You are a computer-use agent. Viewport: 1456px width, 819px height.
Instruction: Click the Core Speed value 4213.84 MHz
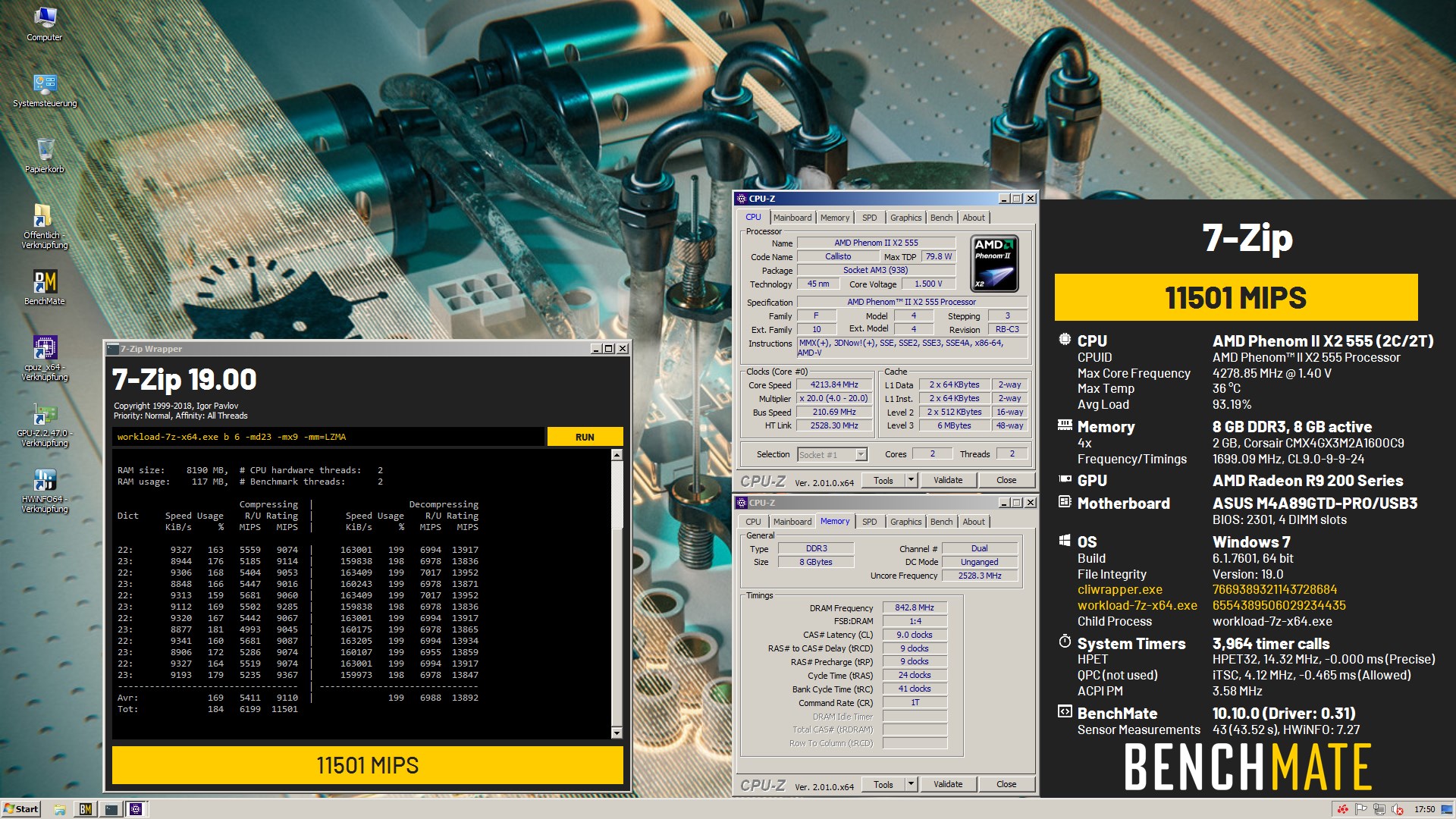834,384
